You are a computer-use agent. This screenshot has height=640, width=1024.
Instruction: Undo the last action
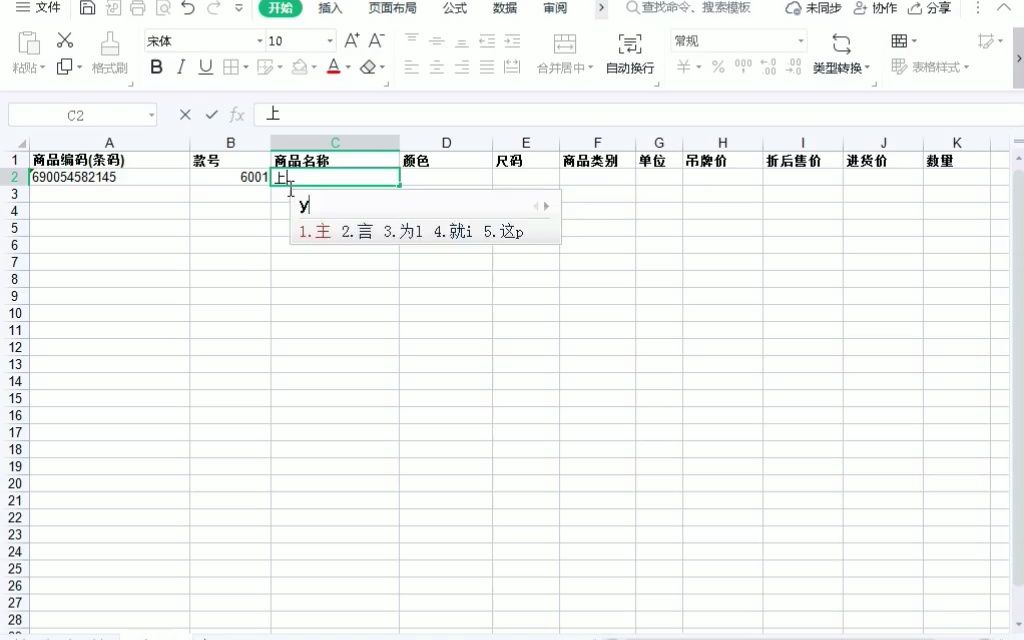(187, 9)
